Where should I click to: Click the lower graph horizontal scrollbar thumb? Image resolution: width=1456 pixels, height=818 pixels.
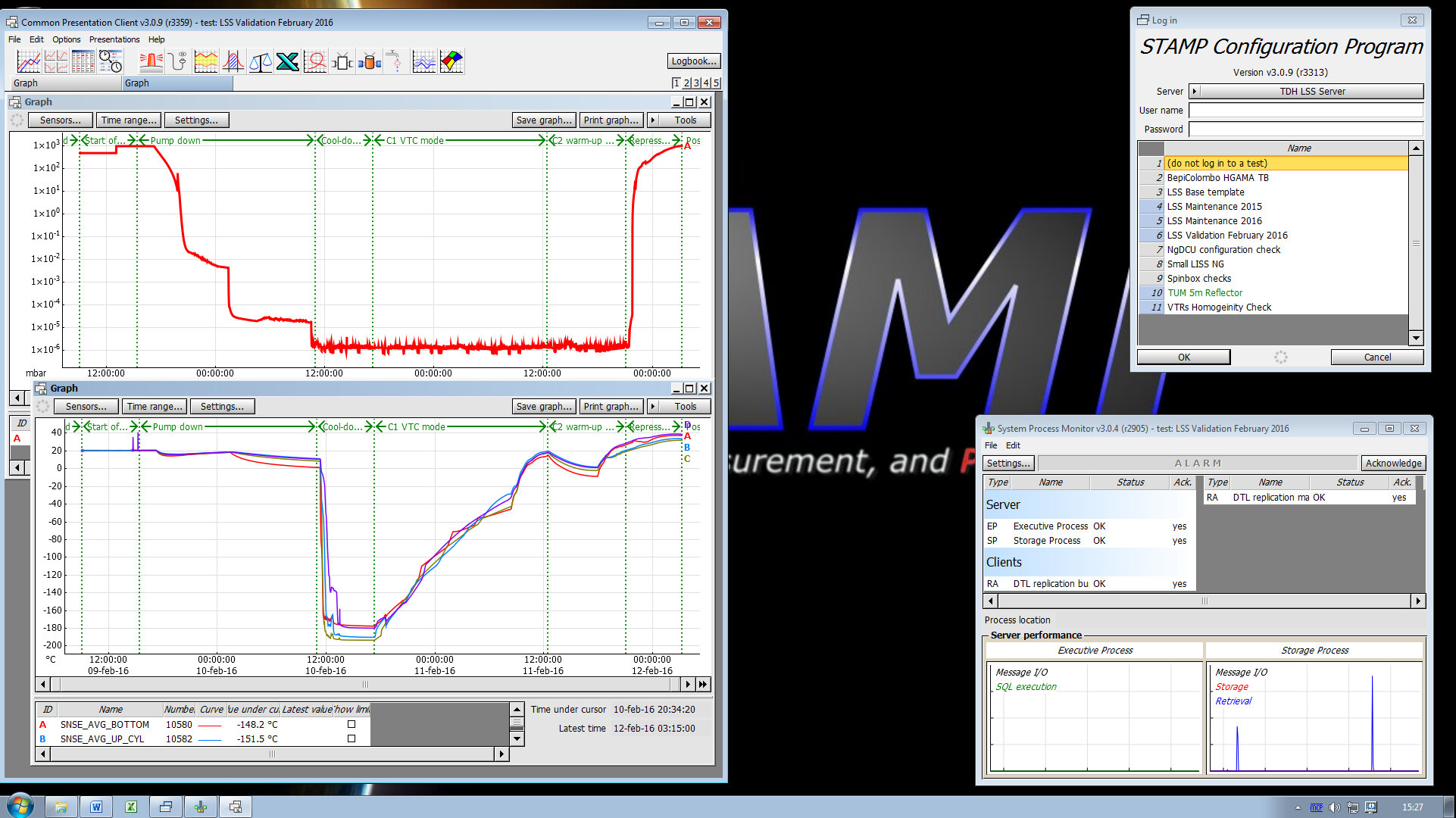365,685
